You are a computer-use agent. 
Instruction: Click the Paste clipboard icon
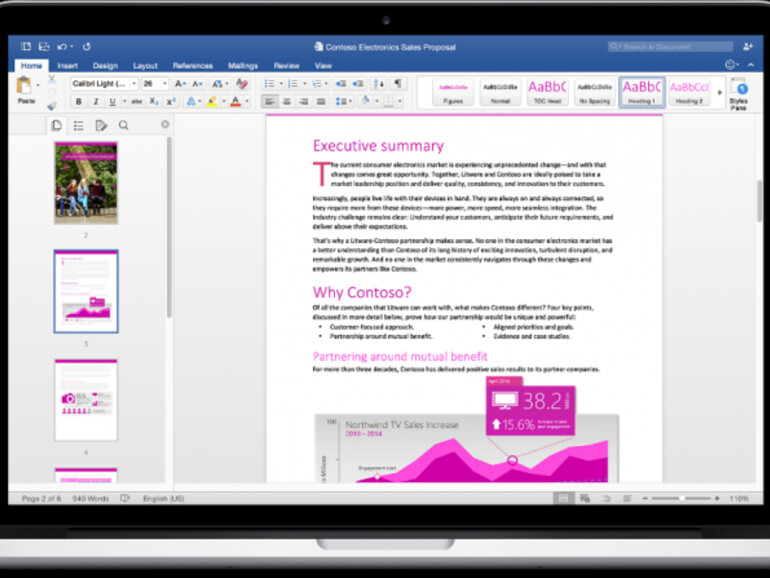point(24,85)
